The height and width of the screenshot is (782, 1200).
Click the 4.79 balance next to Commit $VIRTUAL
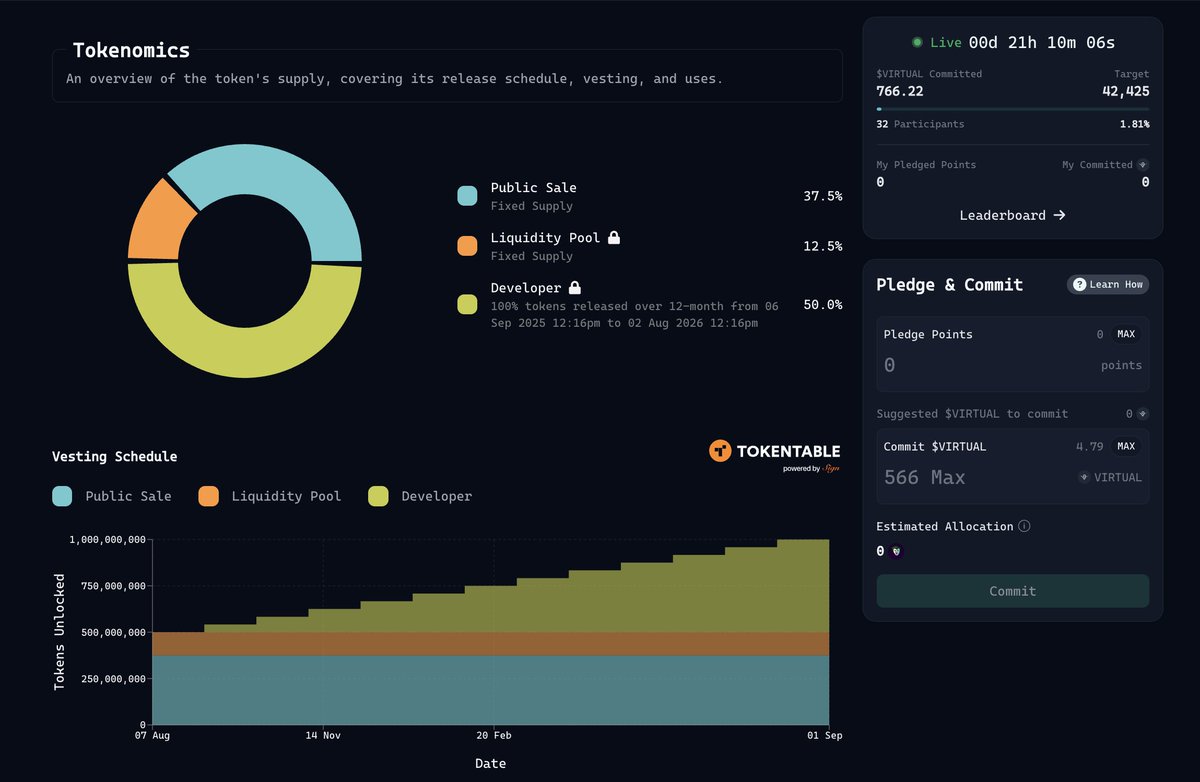click(1089, 446)
